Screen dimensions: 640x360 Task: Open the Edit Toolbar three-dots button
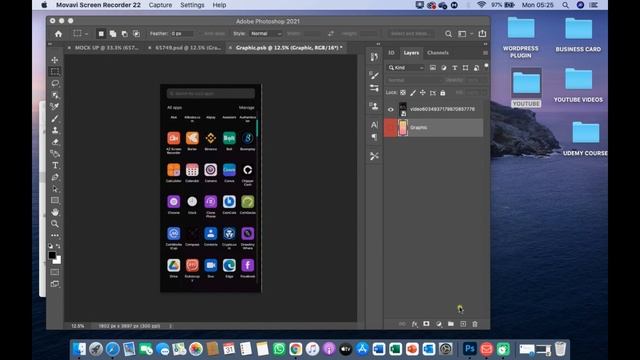[55, 236]
